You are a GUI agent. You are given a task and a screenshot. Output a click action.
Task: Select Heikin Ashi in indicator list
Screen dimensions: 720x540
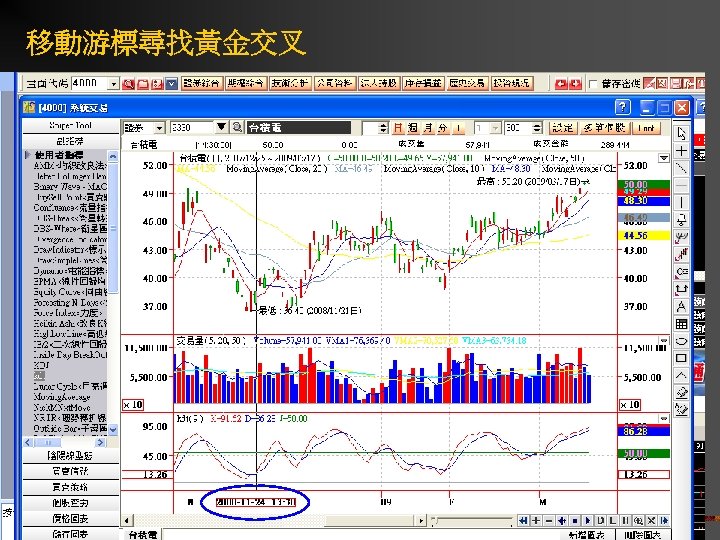[x=70, y=323]
